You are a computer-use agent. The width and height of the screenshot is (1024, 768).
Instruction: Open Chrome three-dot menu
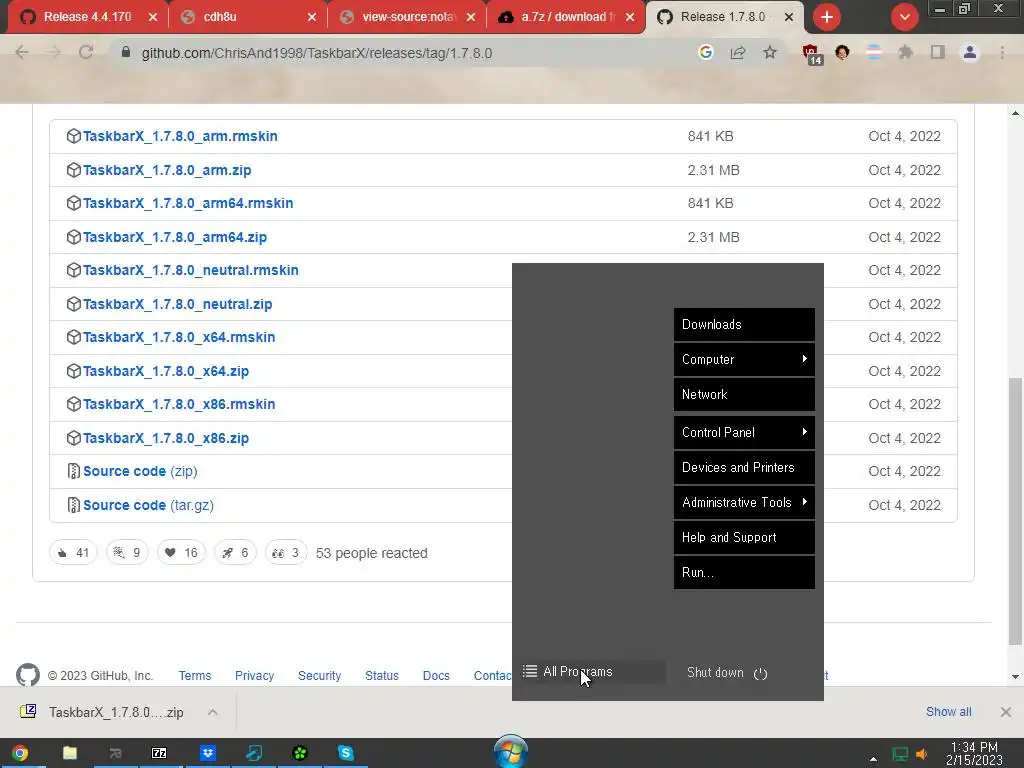(x=1002, y=52)
